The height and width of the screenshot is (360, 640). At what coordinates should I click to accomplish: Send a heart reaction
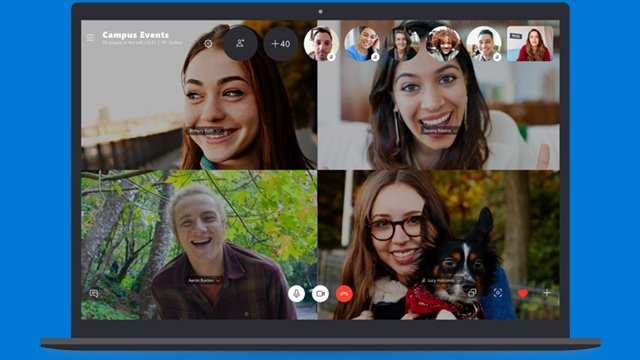click(523, 293)
